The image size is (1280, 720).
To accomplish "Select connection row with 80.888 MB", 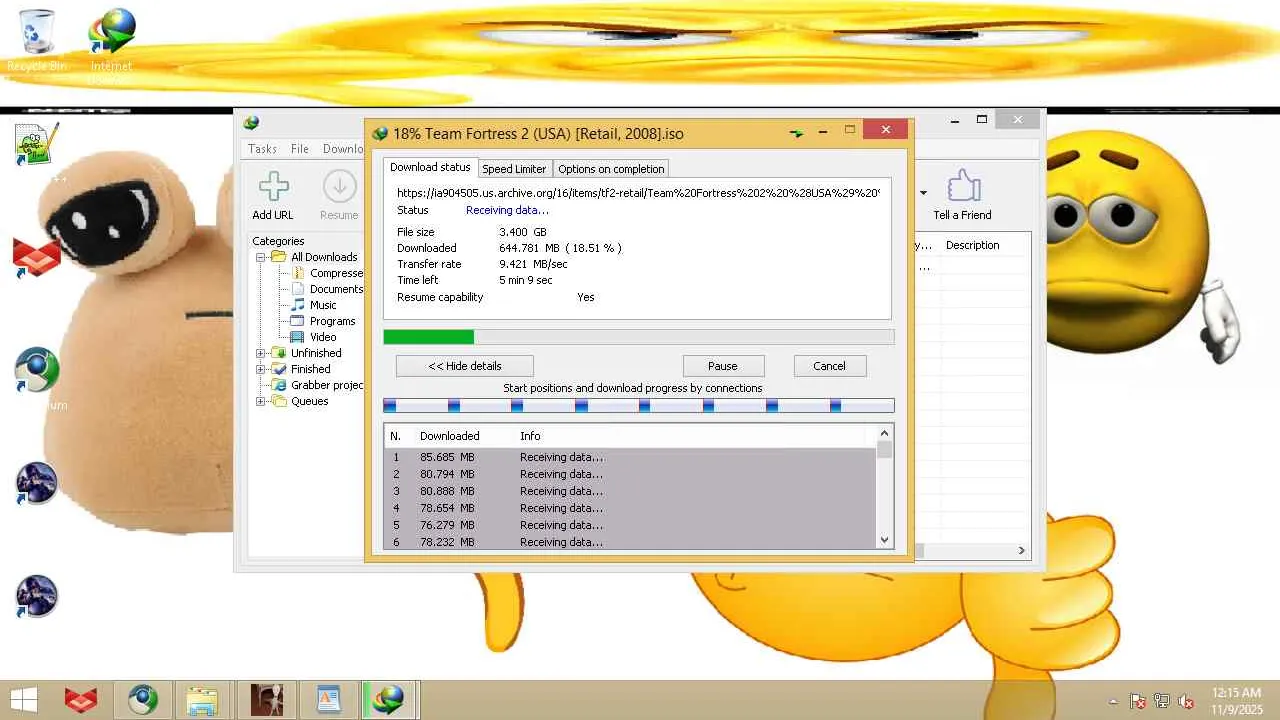I will point(630,491).
